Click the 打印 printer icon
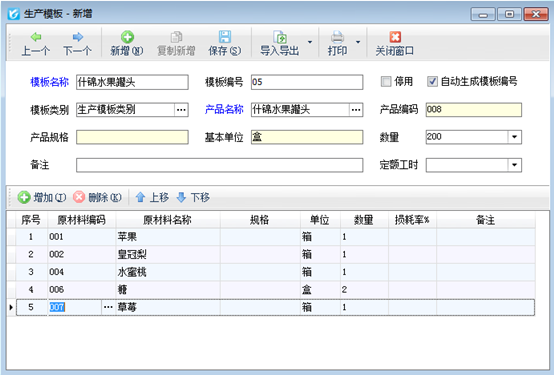 tap(337, 37)
